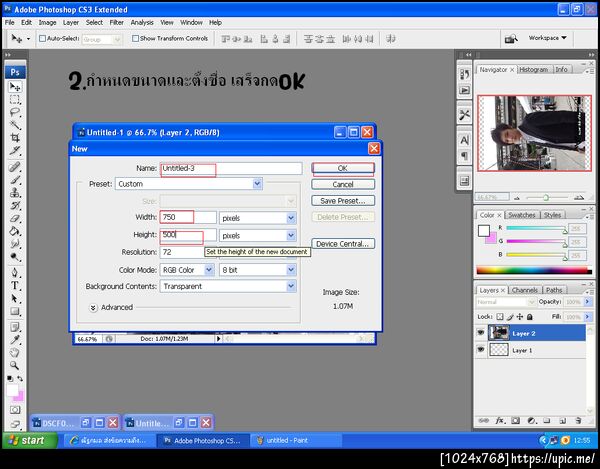
Task: Select the Magic Wand tool
Action: 15,125
